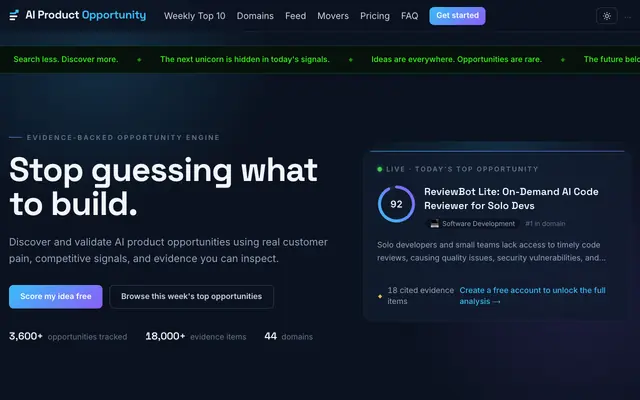Click the Software Development domain tag
This screenshot has height=400, width=640.
473,224
